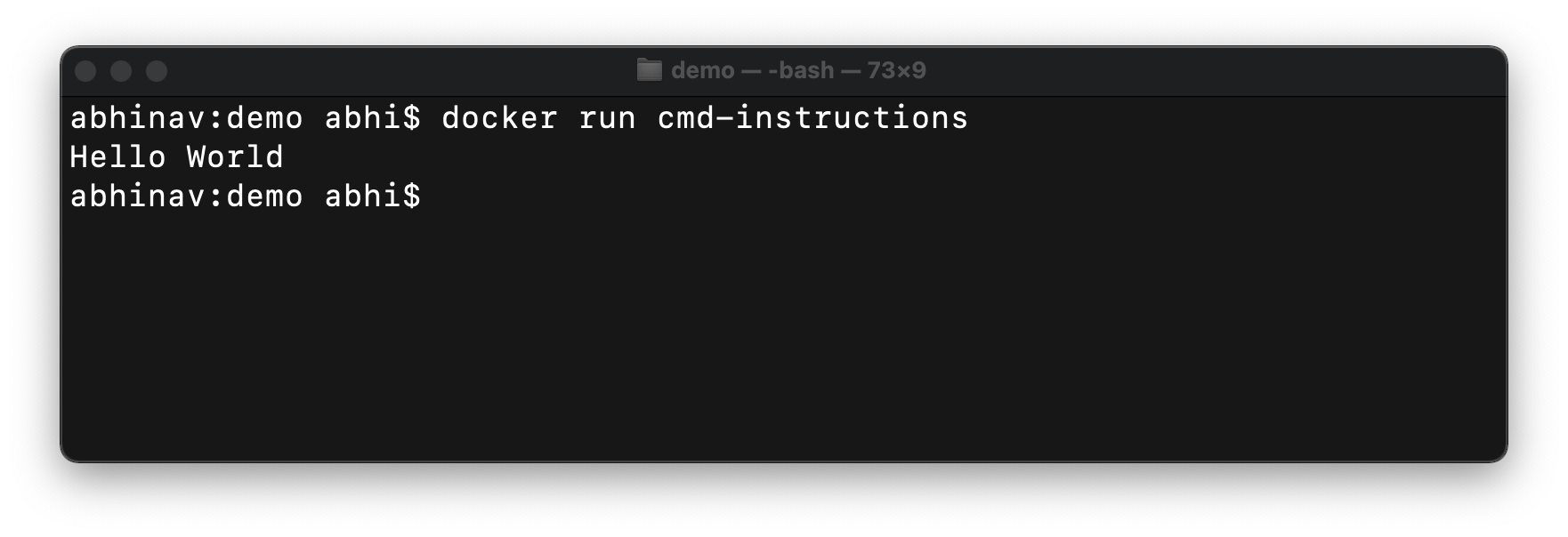Click "abhinav:demo" on the first prompt line

coord(187,117)
